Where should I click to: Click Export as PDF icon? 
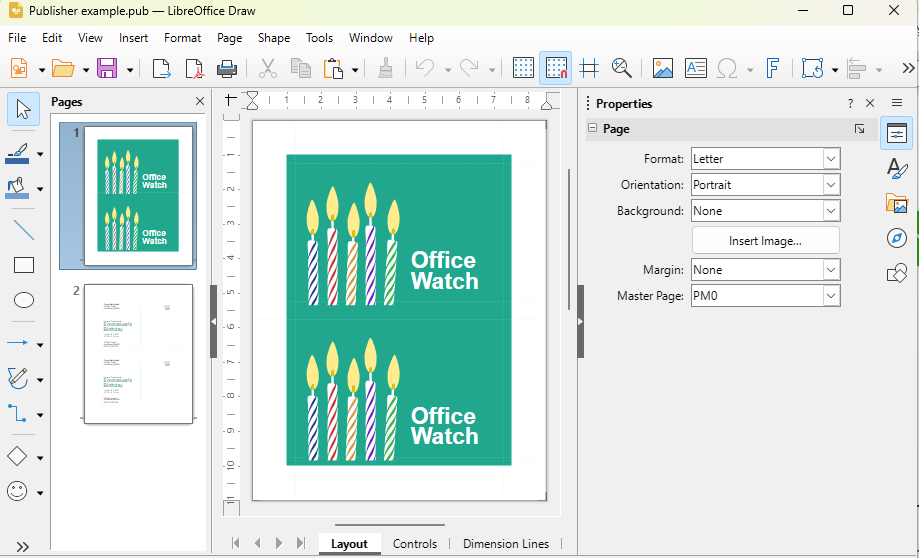click(194, 69)
